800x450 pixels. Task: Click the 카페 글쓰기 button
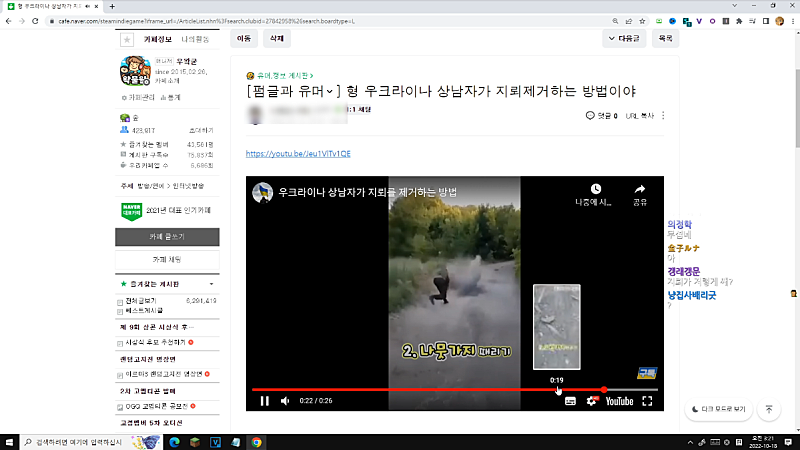click(167, 237)
